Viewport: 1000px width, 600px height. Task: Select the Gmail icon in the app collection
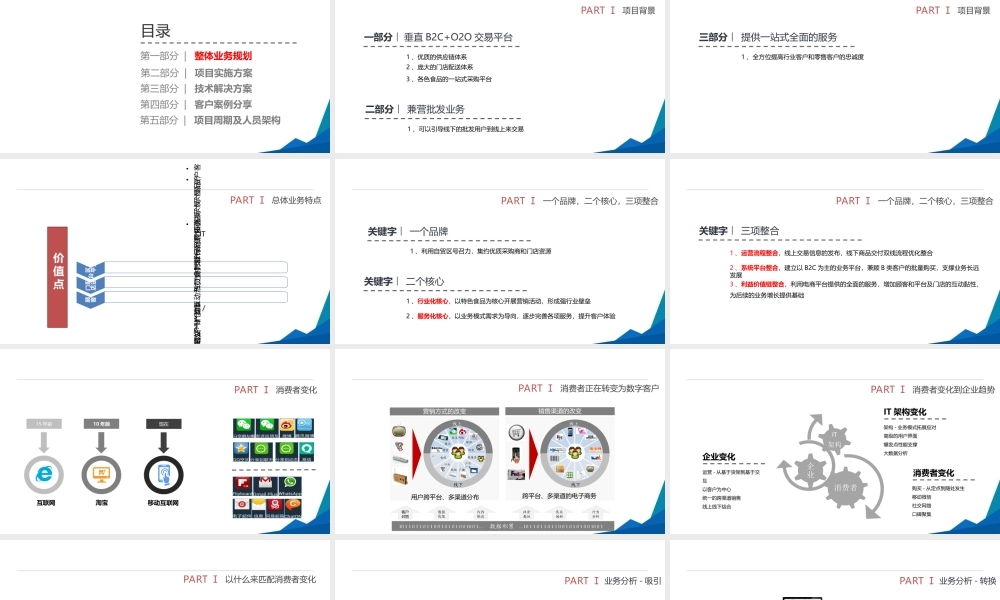tap(265, 482)
